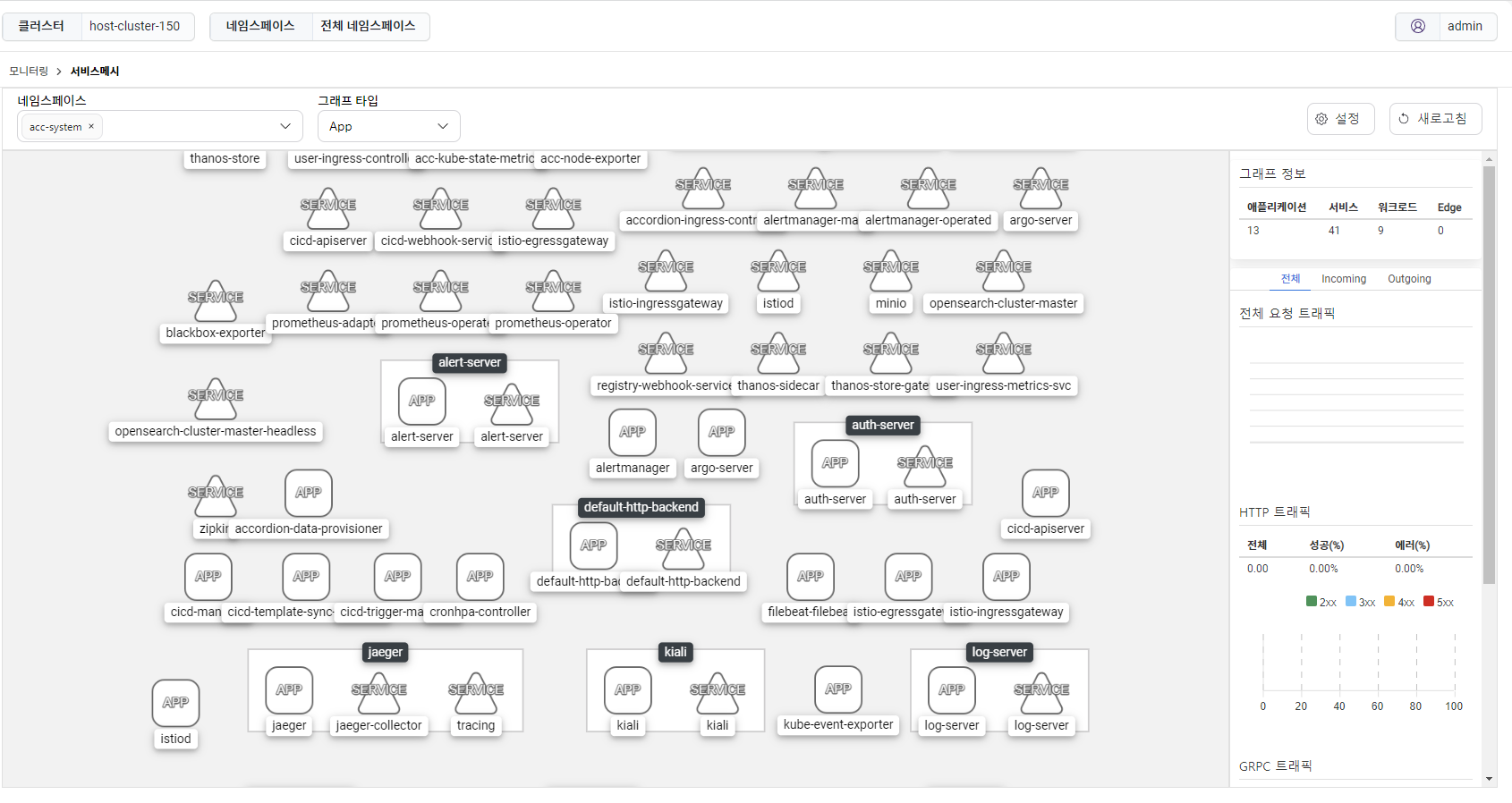Viewport: 1512px width, 803px height.
Task: Select the argo-server APP node icon
Action: click(x=722, y=432)
